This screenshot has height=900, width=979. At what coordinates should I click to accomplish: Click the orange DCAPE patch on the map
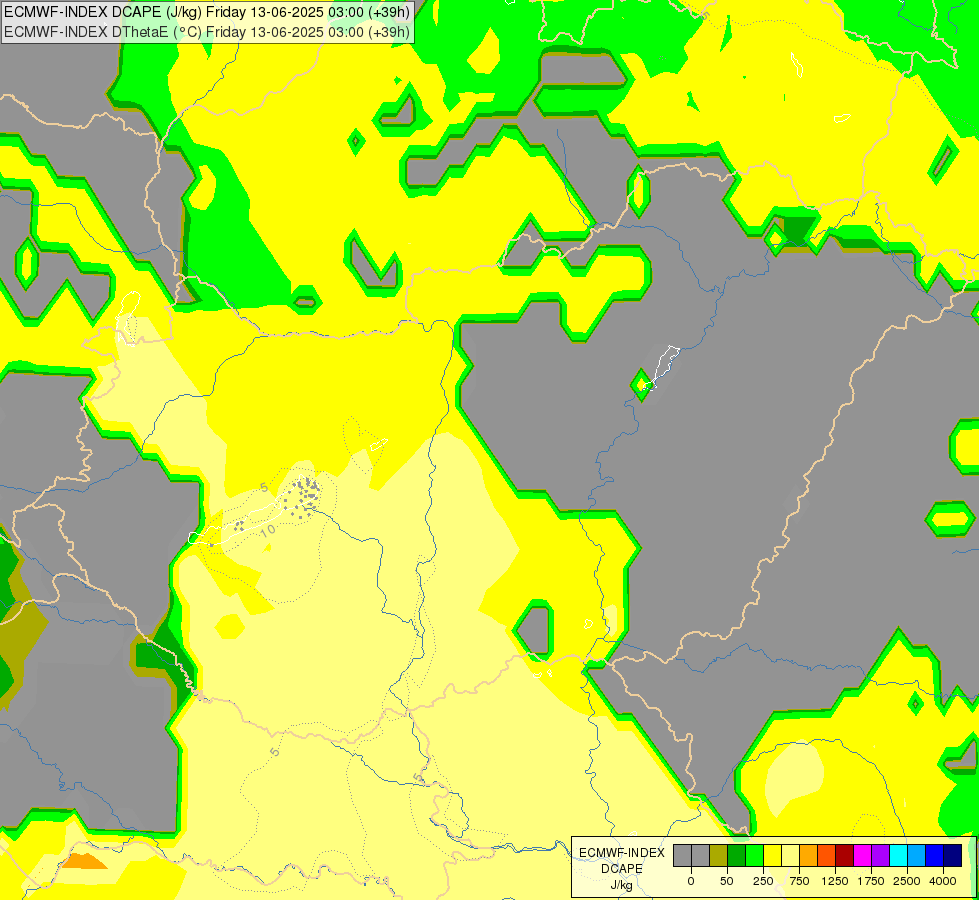coord(84,862)
